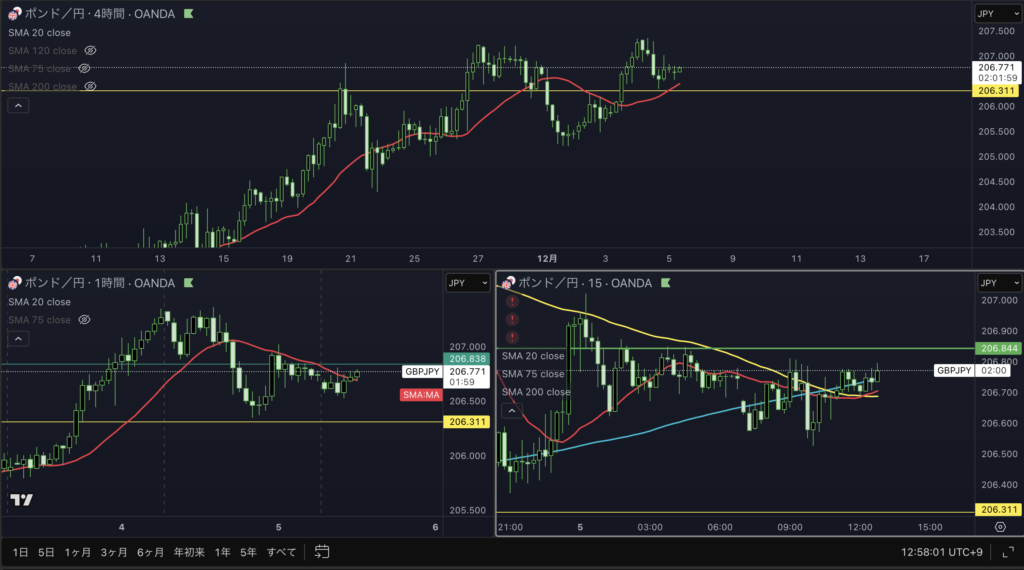
Task: Click the green flag on 4-hour chart title
Action: click(190, 14)
